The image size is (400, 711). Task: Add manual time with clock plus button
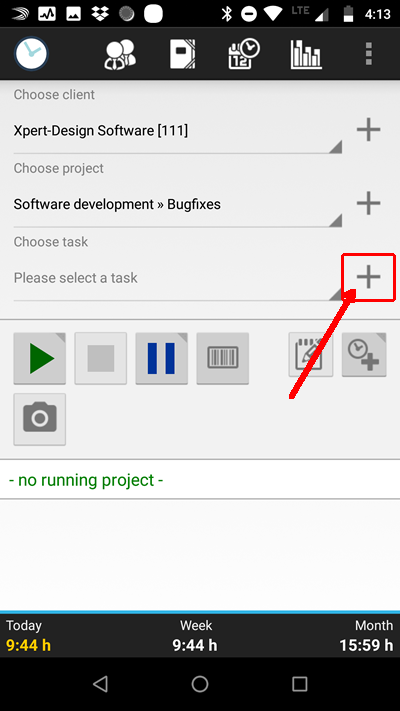(x=364, y=355)
